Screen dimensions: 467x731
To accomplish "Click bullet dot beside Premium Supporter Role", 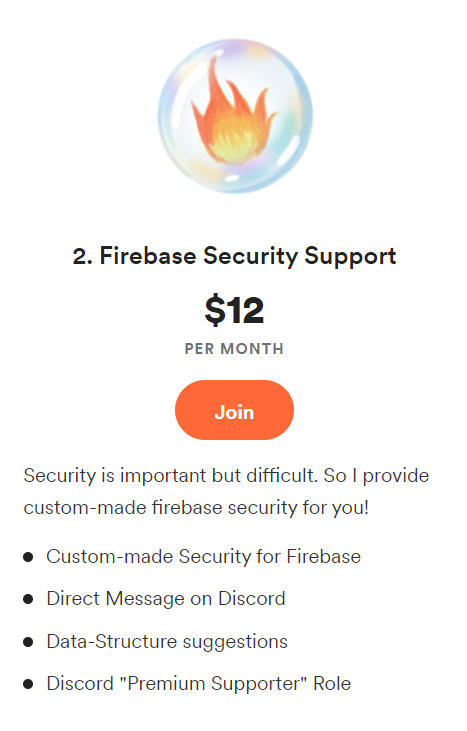I will [x=28, y=684].
